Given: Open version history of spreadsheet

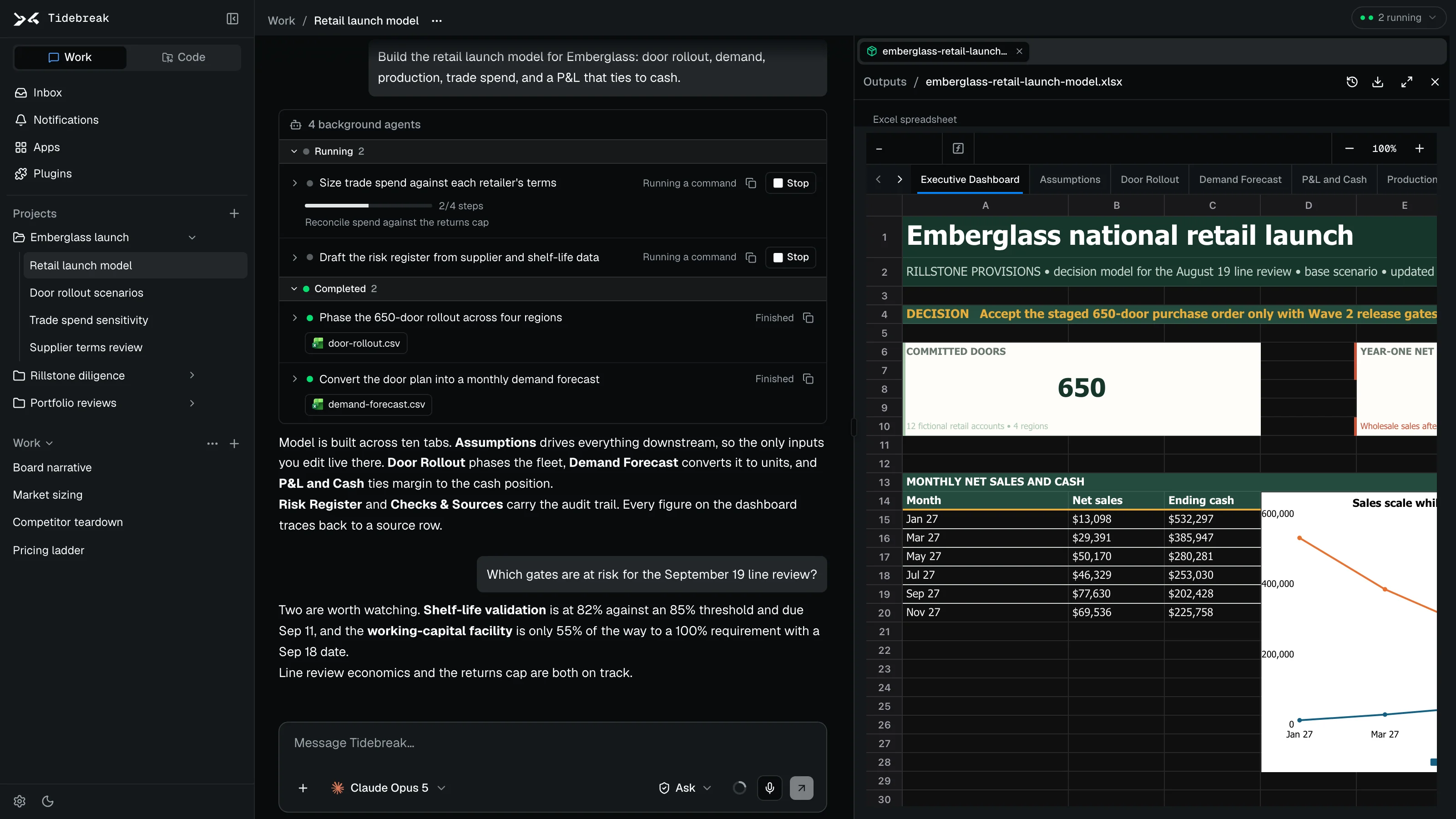Looking at the screenshot, I should pyautogui.click(x=1352, y=82).
